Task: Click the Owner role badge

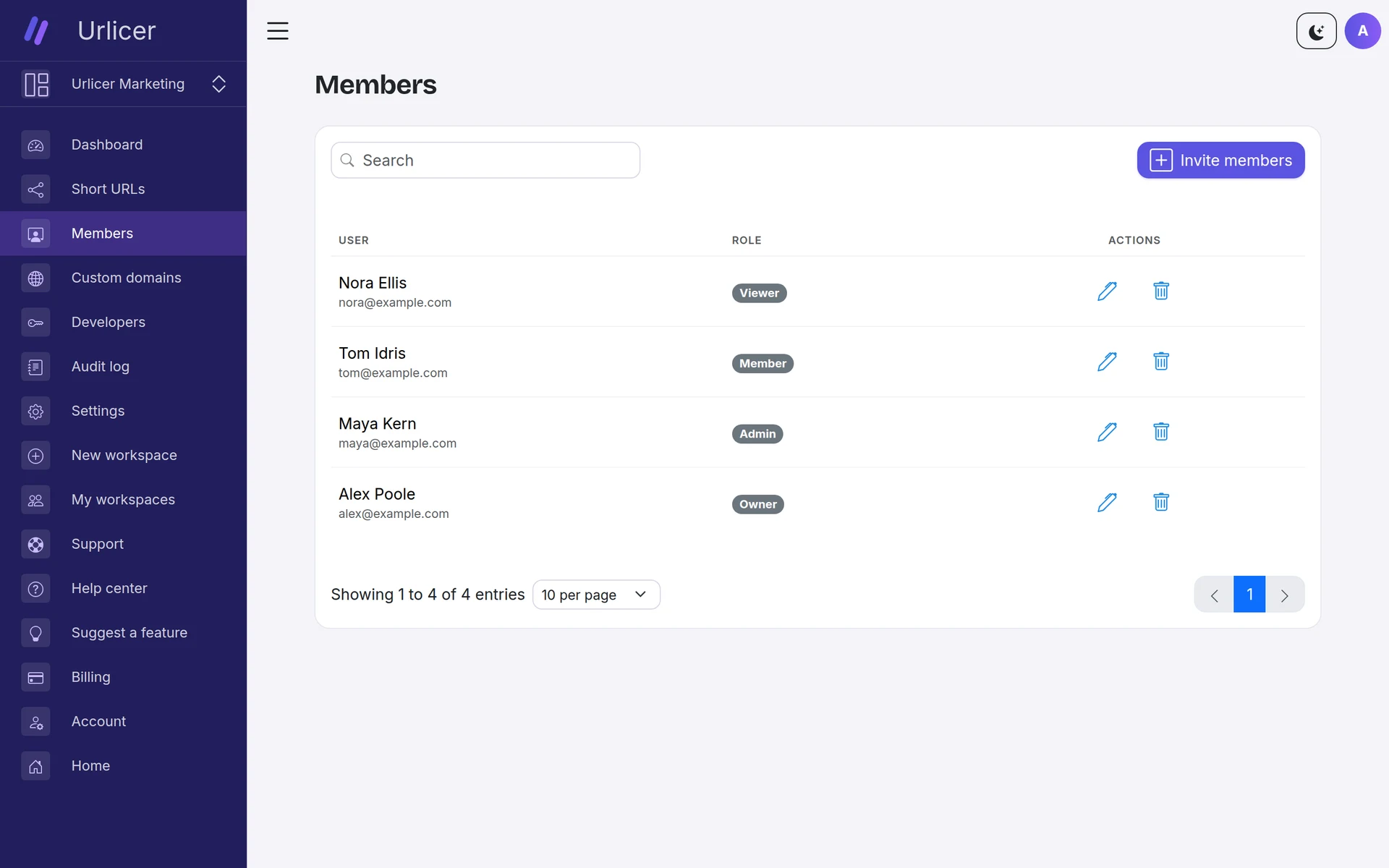Action: pyautogui.click(x=757, y=504)
